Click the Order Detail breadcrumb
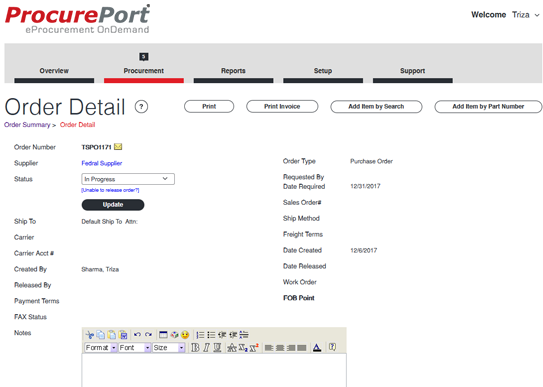 pyautogui.click(x=77, y=125)
